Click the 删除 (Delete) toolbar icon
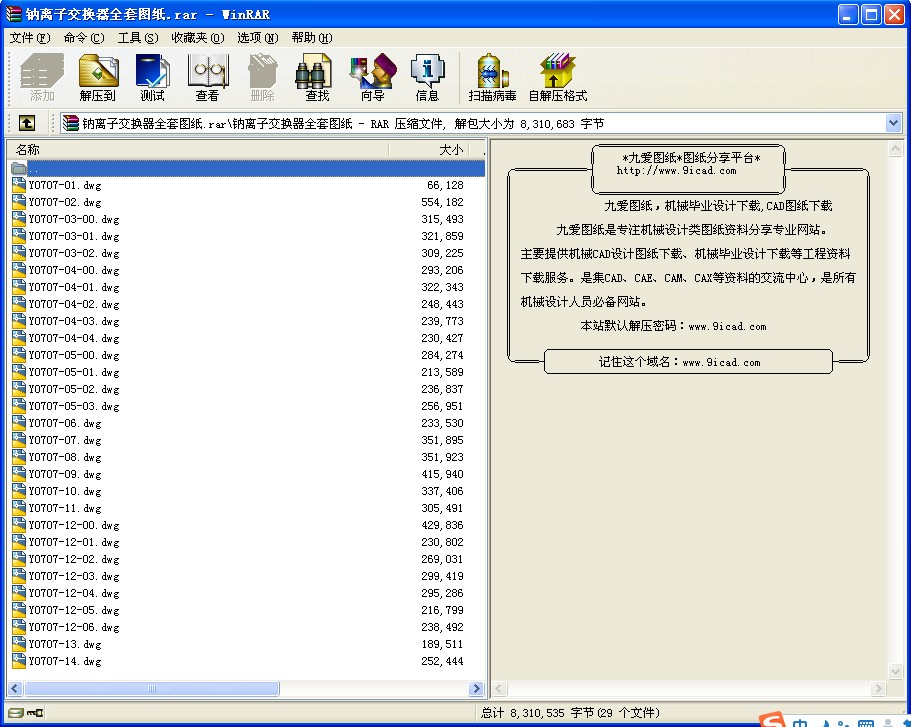The height and width of the screenshot is (727, 911). pos(262,77)
